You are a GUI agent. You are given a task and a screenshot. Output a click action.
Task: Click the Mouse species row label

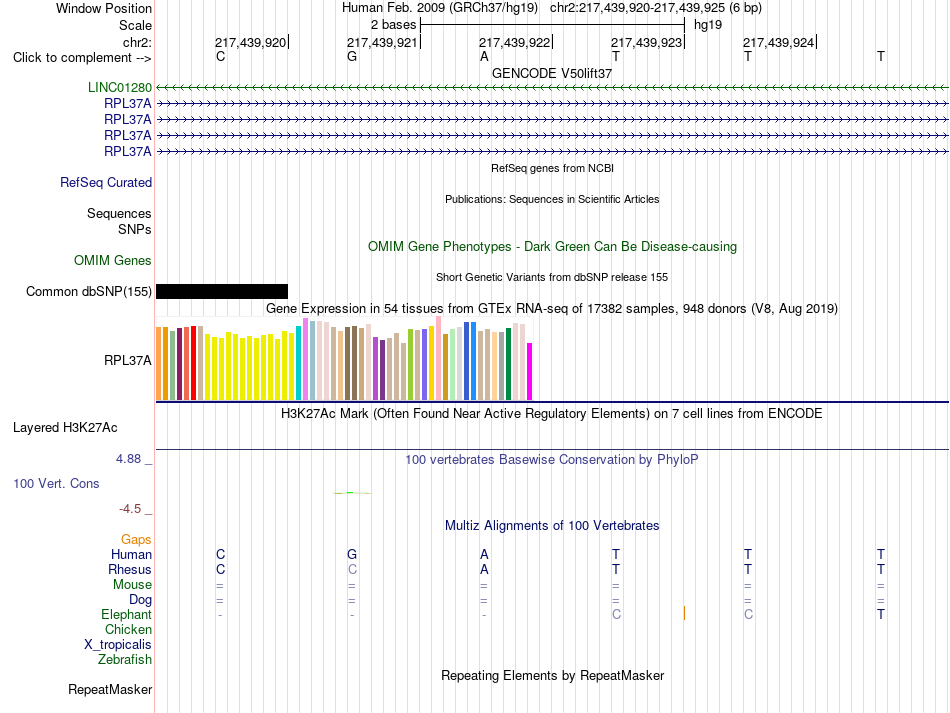click(132, 585)
